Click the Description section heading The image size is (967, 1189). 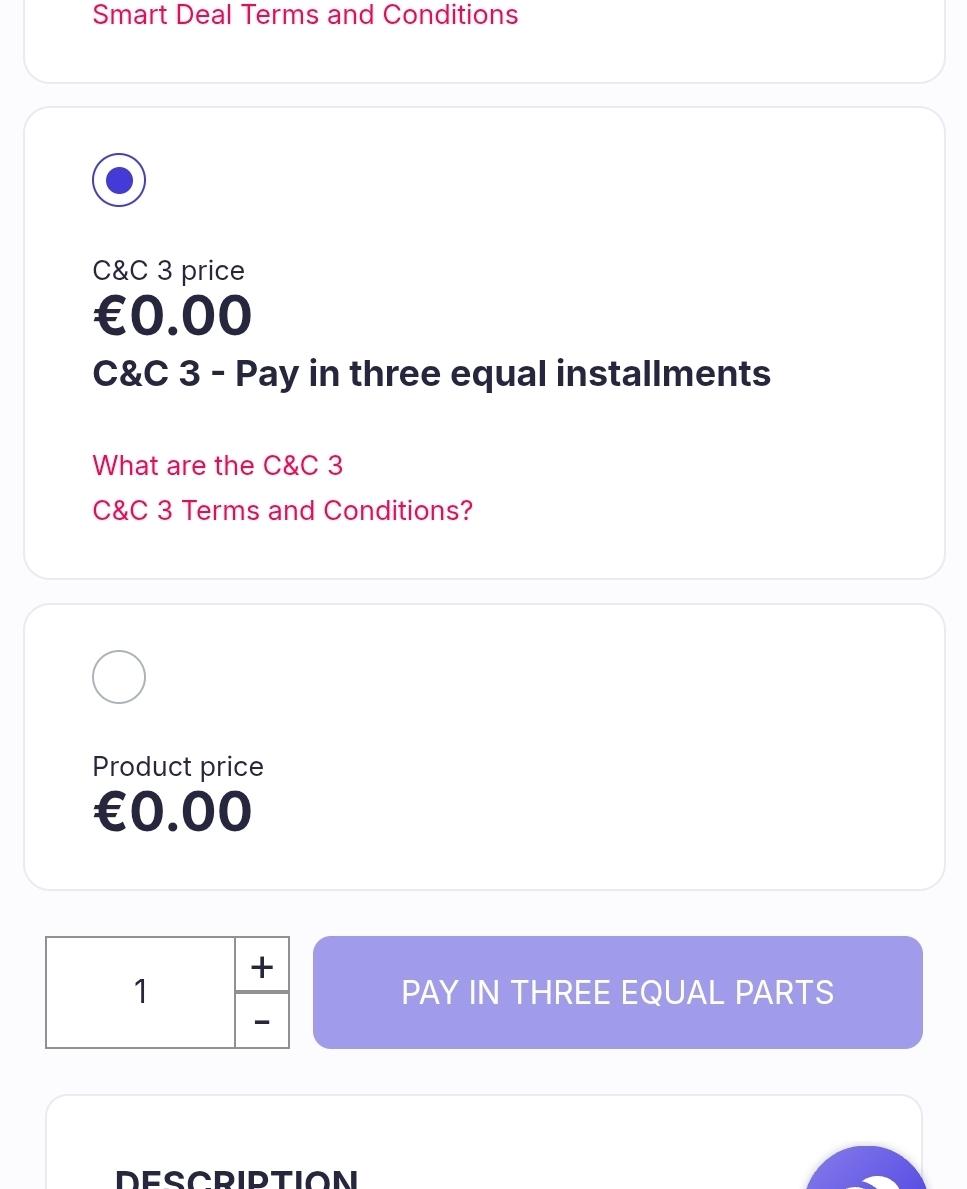click(x=236, y=1178)
